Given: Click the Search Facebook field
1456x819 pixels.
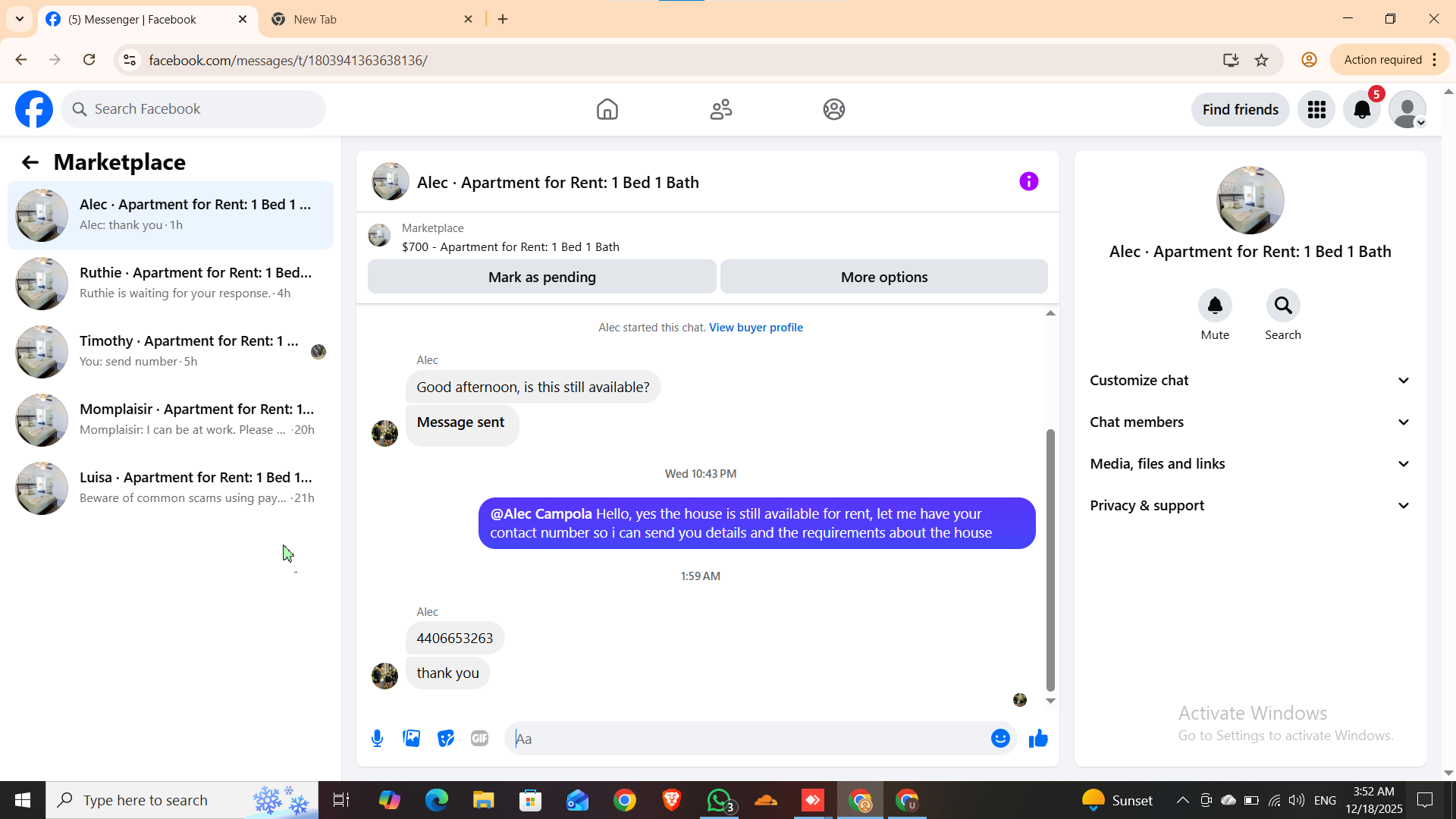Looking at the screenshot, I should coord(193,109).
